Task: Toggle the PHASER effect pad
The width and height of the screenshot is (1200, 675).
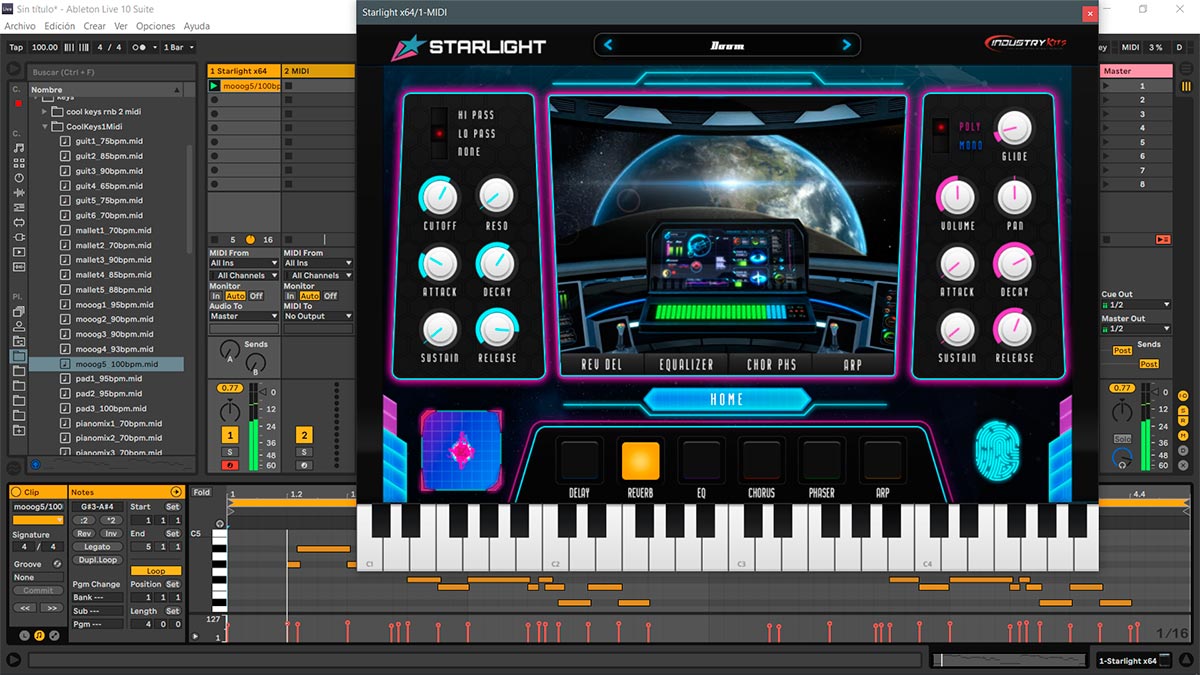Action: point(821,460)
